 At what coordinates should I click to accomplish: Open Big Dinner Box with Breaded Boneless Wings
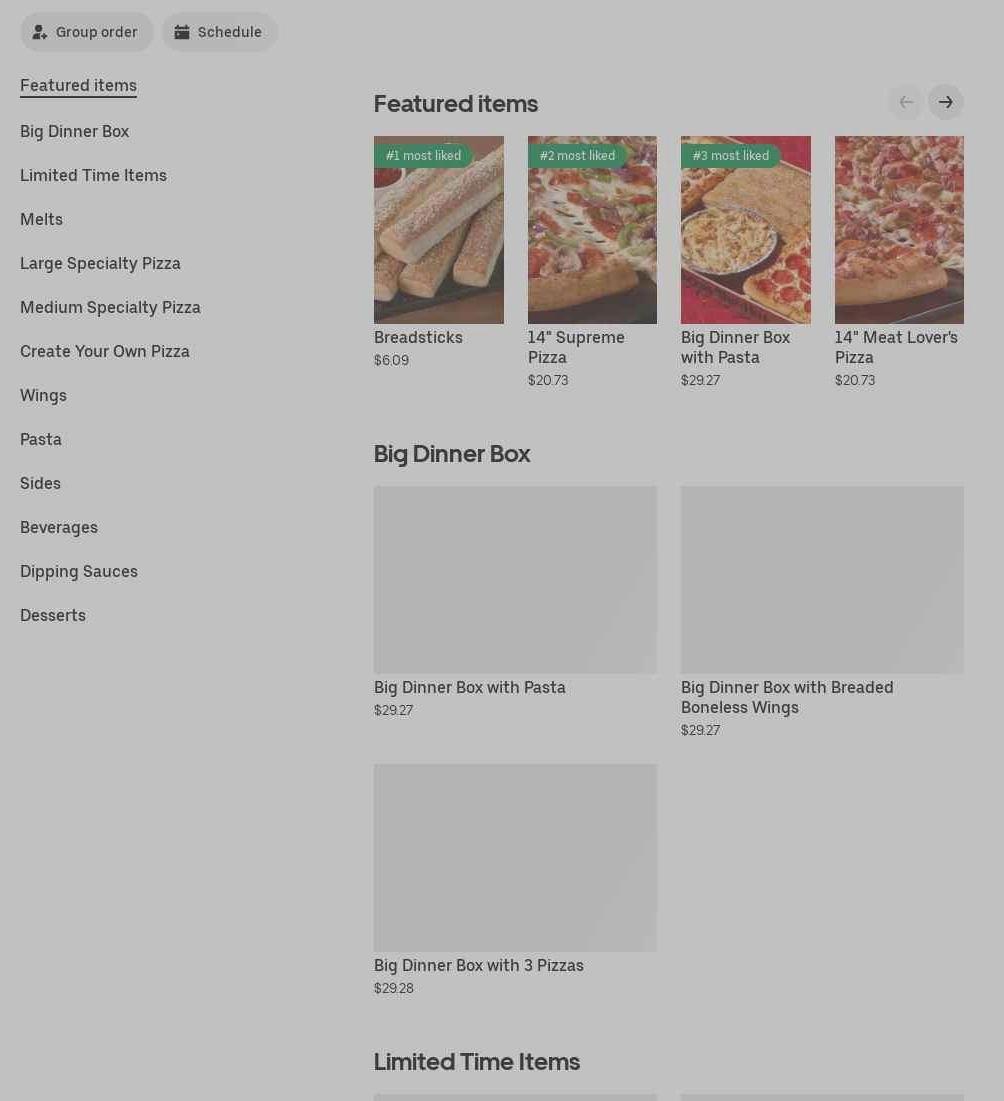tap(822, 611)
